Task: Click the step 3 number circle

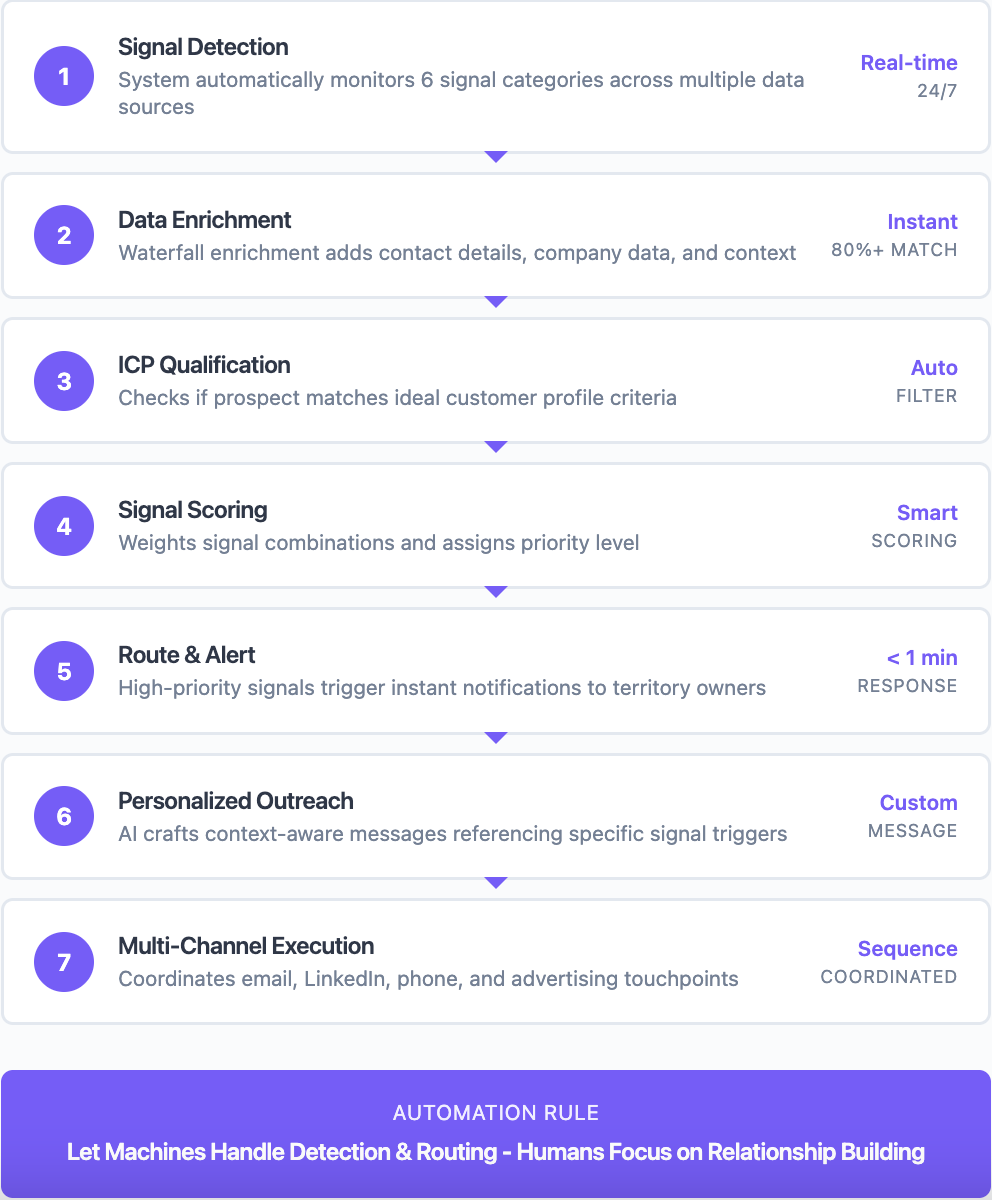Action: (x=64, y=381)
